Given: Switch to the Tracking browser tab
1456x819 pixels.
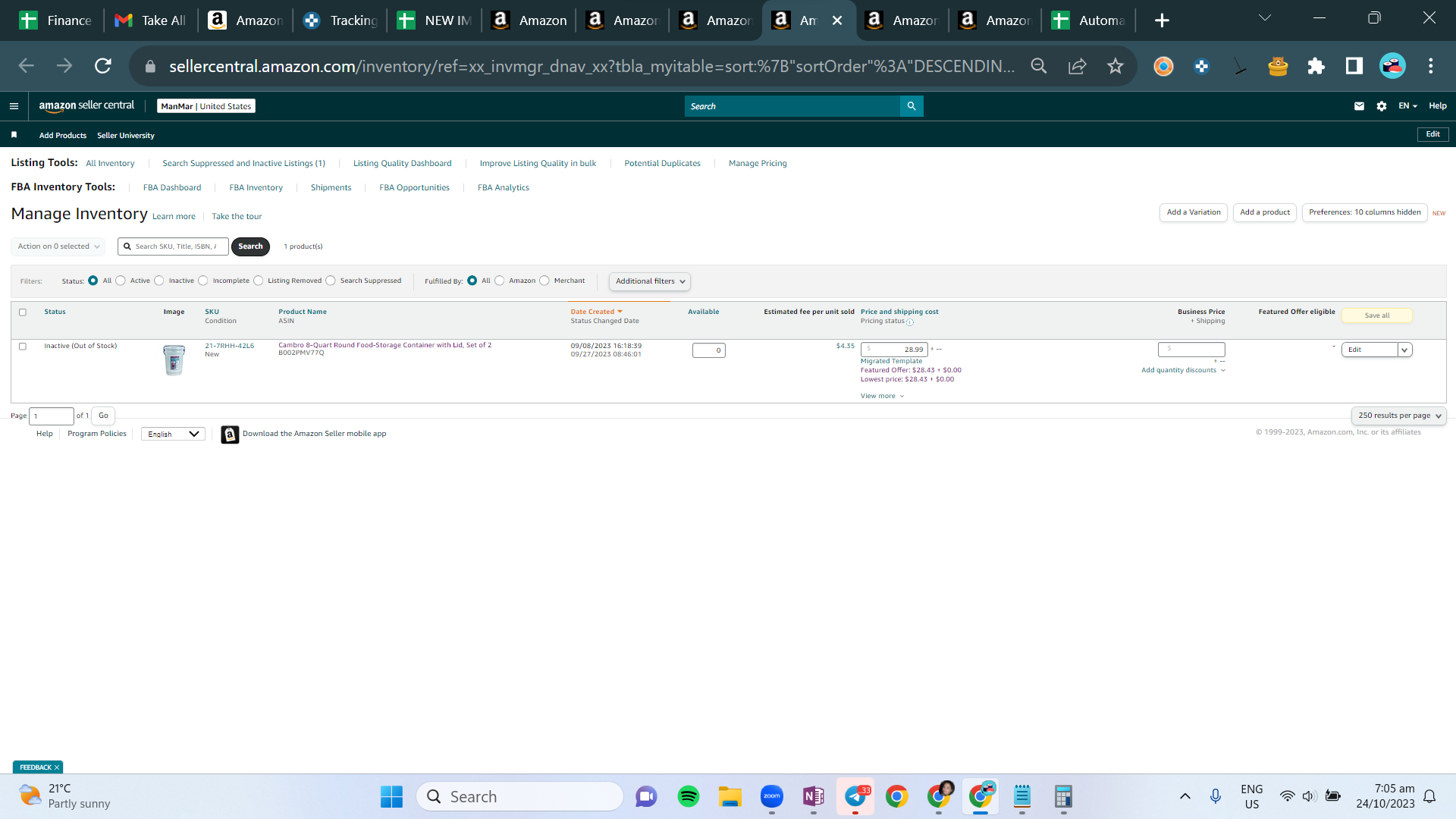Looking at the screenshot, I should 340,20.
